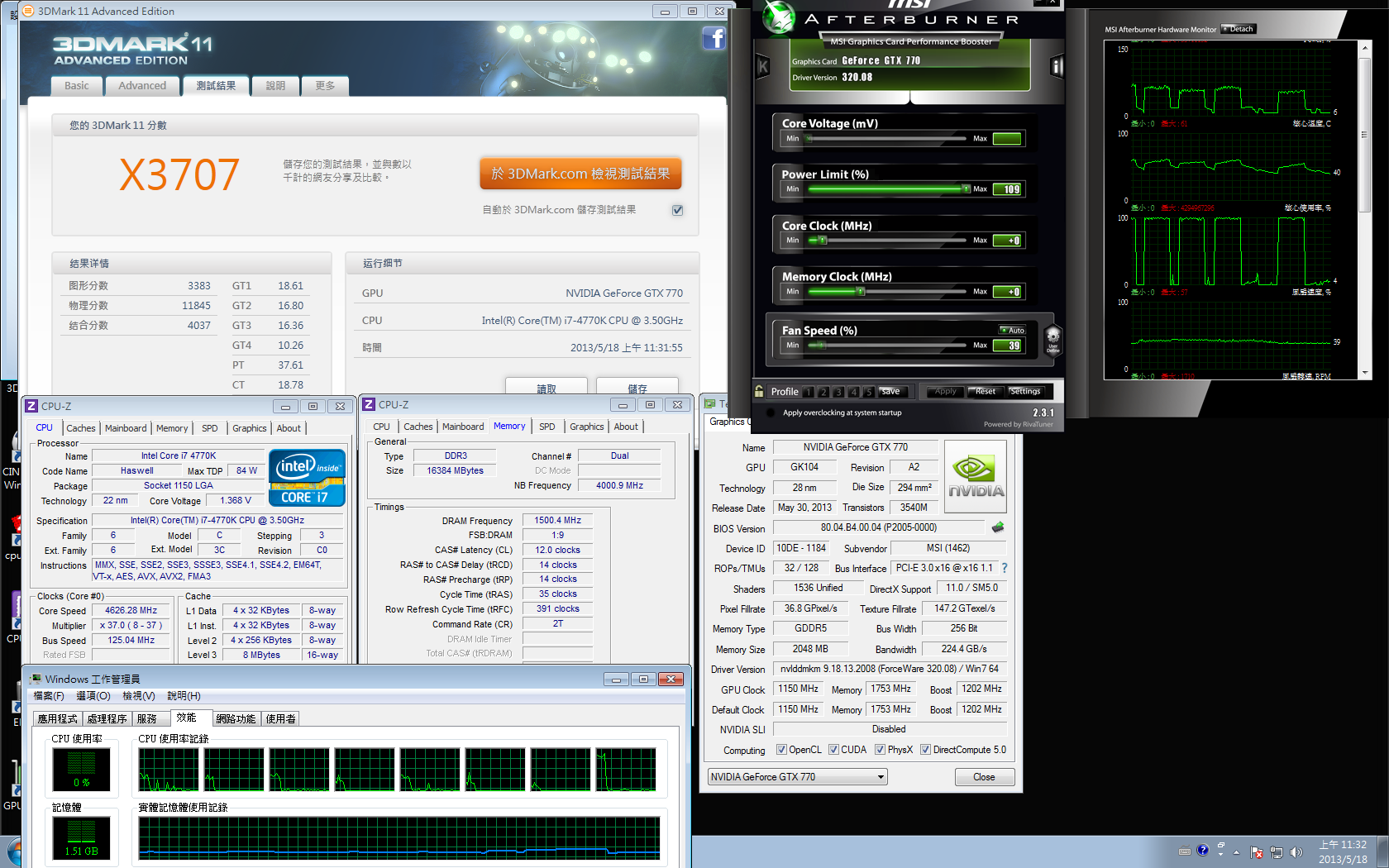Image resolution: width=1389 pixels, height=868 pixels.
Task: Click the Core Clock slider handle
Action: click(x=823, y=241)
